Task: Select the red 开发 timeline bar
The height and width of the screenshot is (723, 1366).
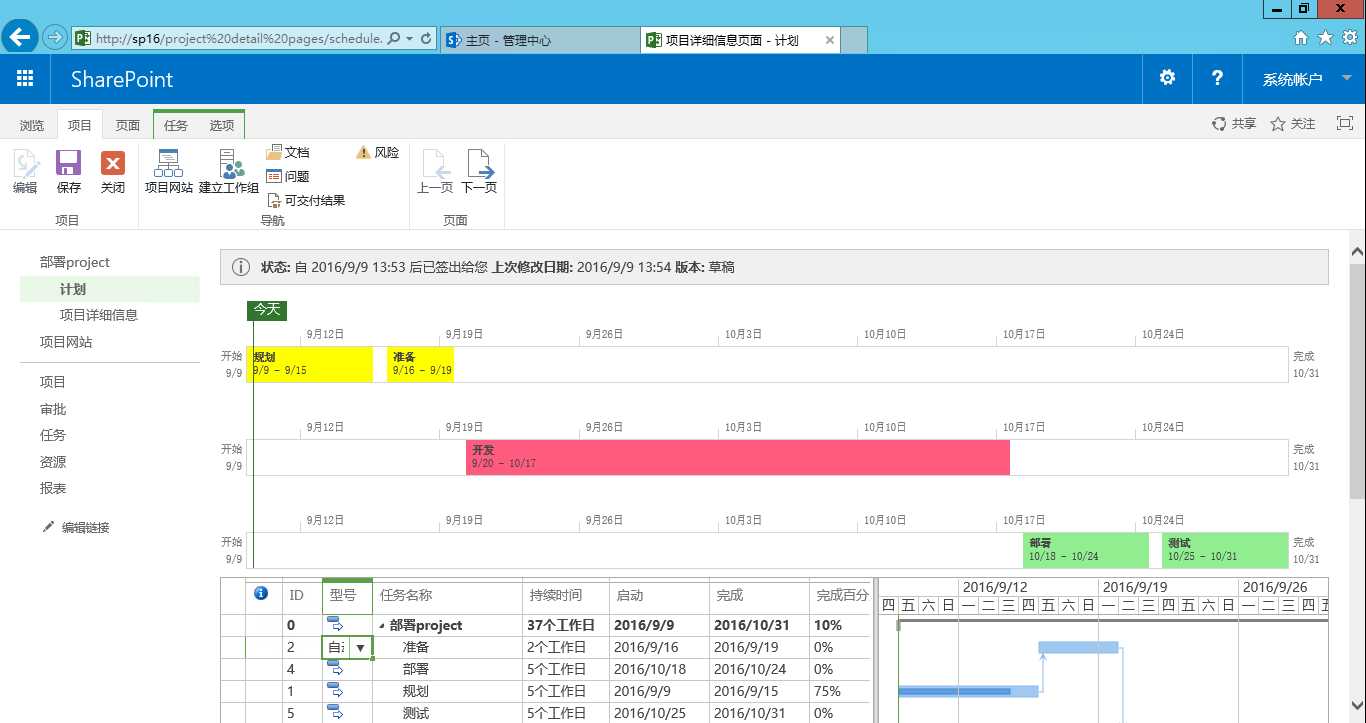Action: [738, 457]
